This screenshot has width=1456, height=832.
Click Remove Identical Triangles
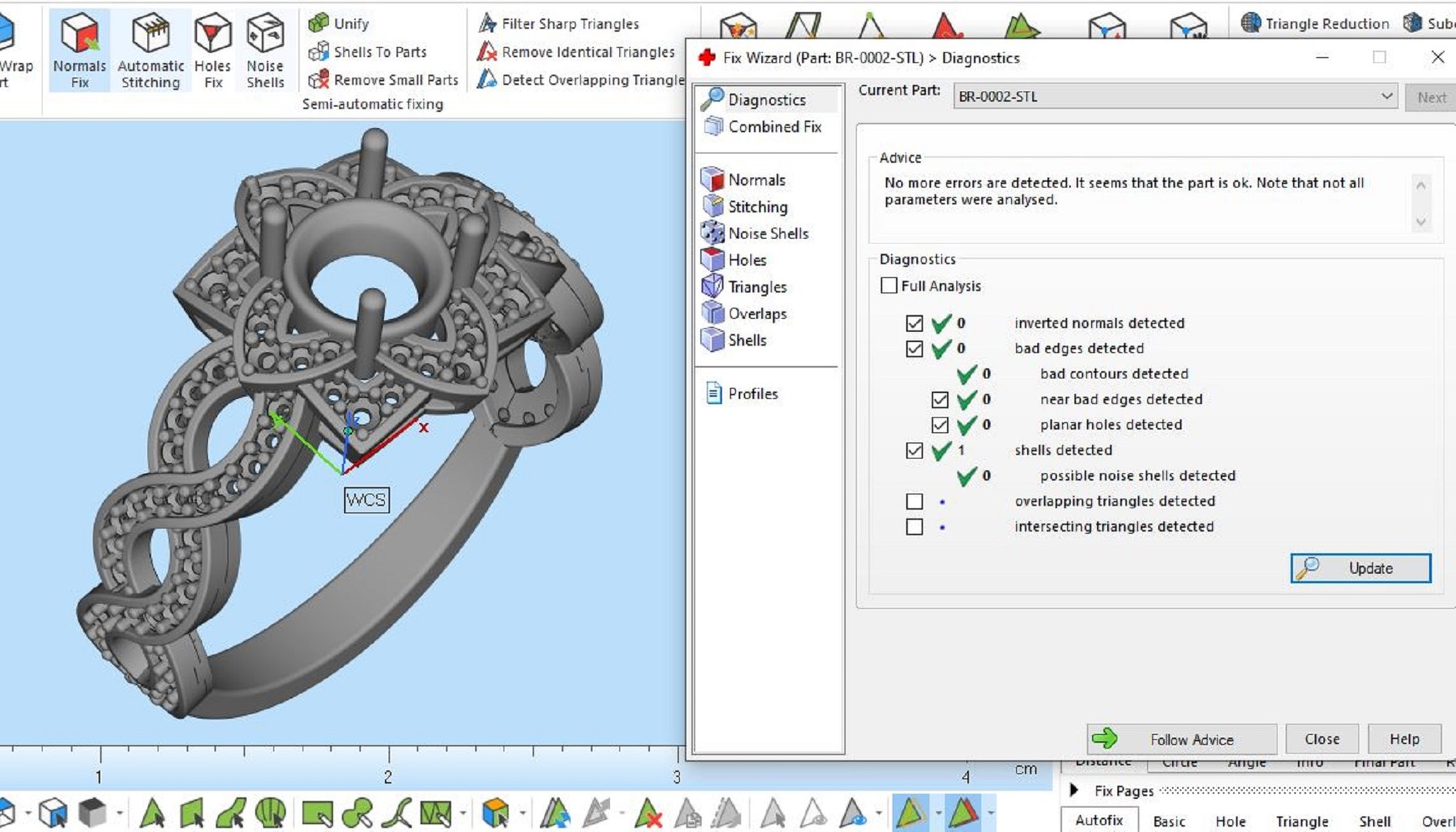[x=576, y=52]
